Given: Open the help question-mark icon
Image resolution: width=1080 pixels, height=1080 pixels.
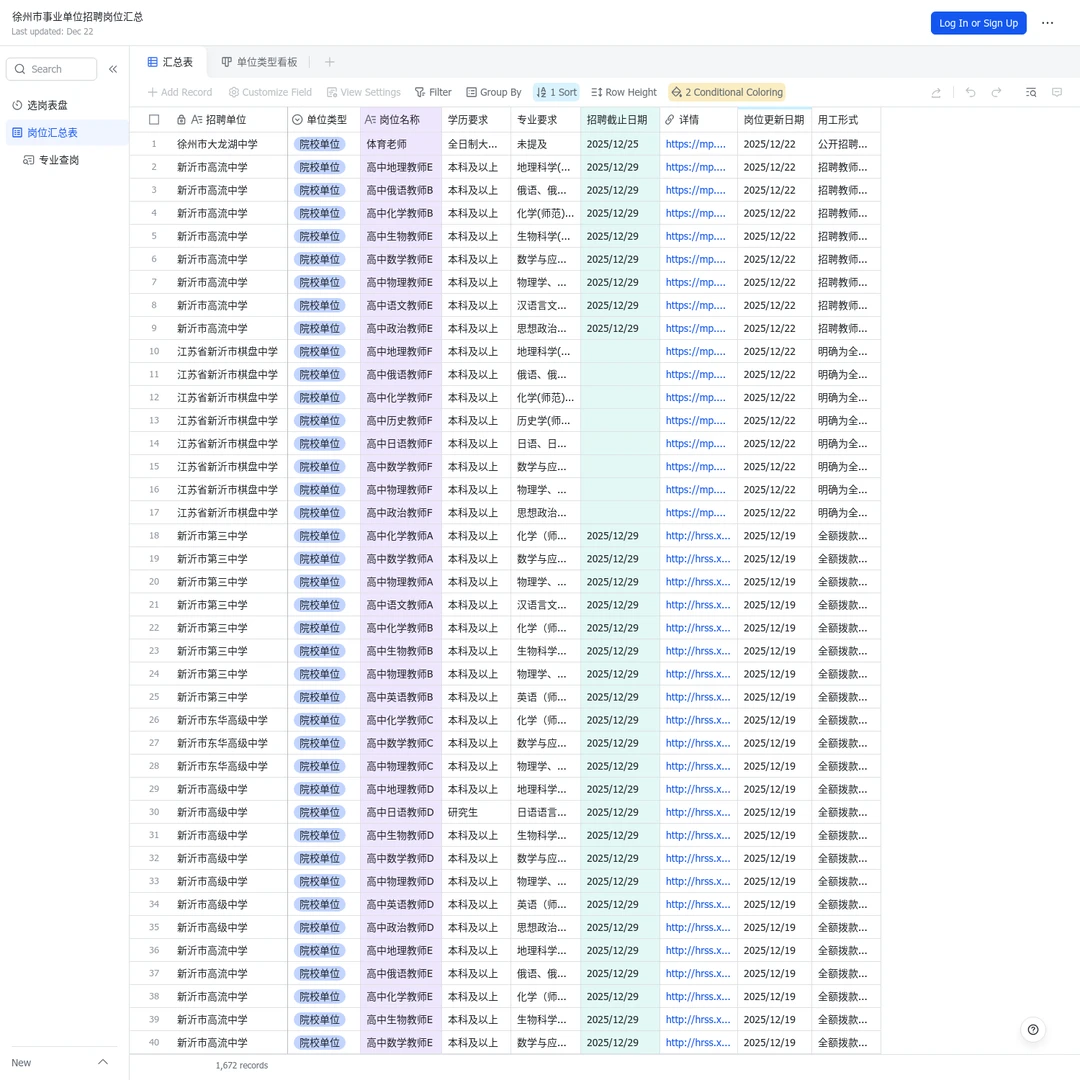Looking at the screenshot, I should pyautogui.click(x=1032, y=1030).
